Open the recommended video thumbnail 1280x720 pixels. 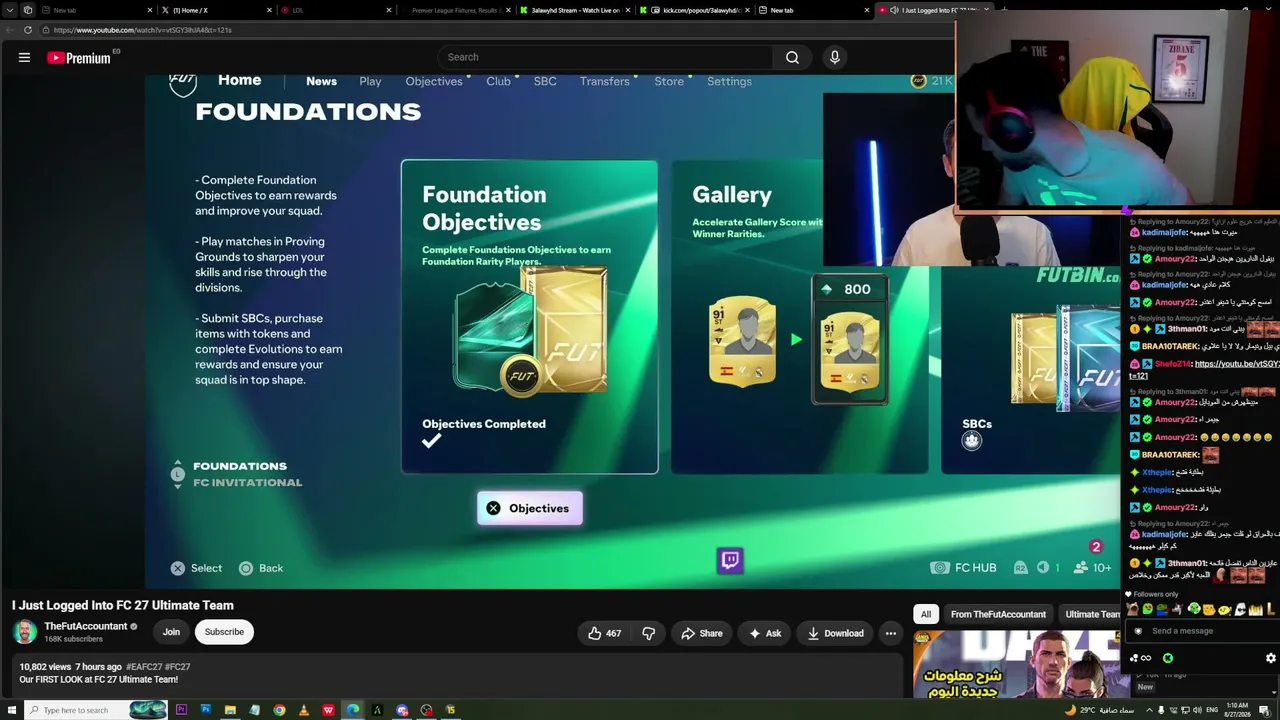(x=1016, y=665)
